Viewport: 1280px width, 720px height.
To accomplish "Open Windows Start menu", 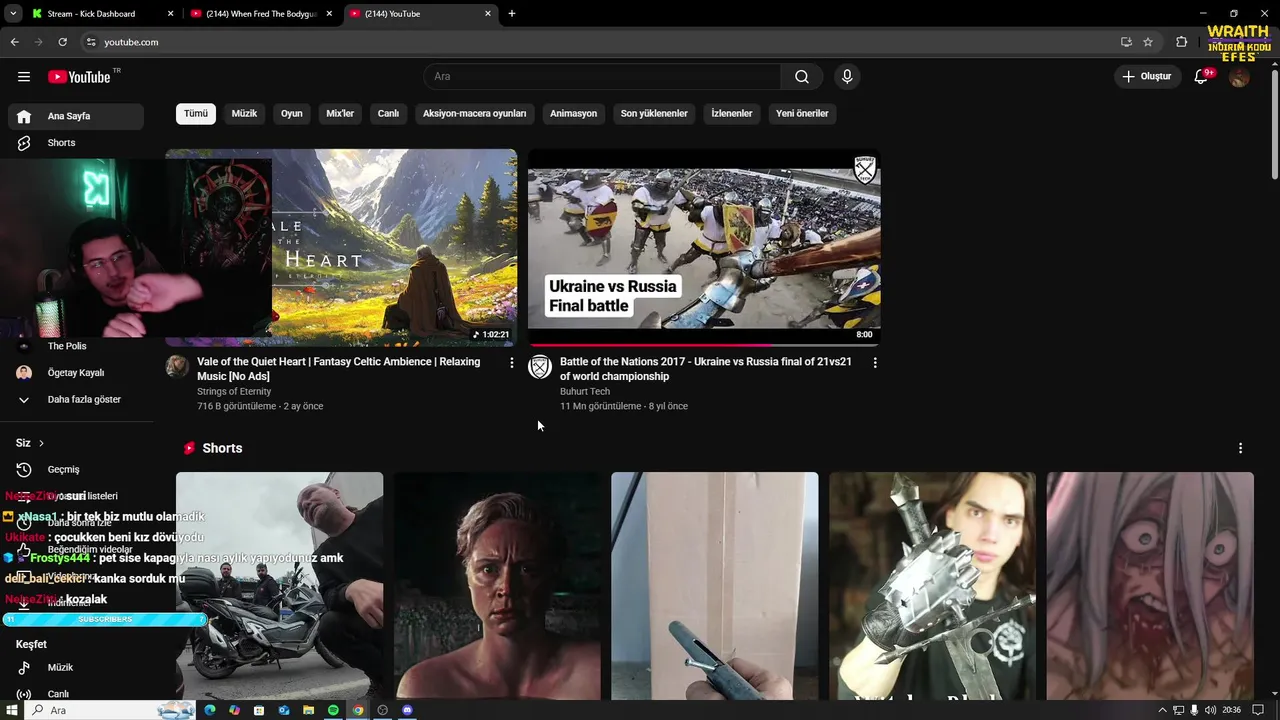I will pos(12,710).
